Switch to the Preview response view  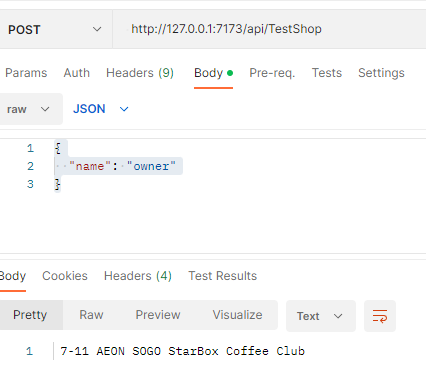tap(158, 315)
